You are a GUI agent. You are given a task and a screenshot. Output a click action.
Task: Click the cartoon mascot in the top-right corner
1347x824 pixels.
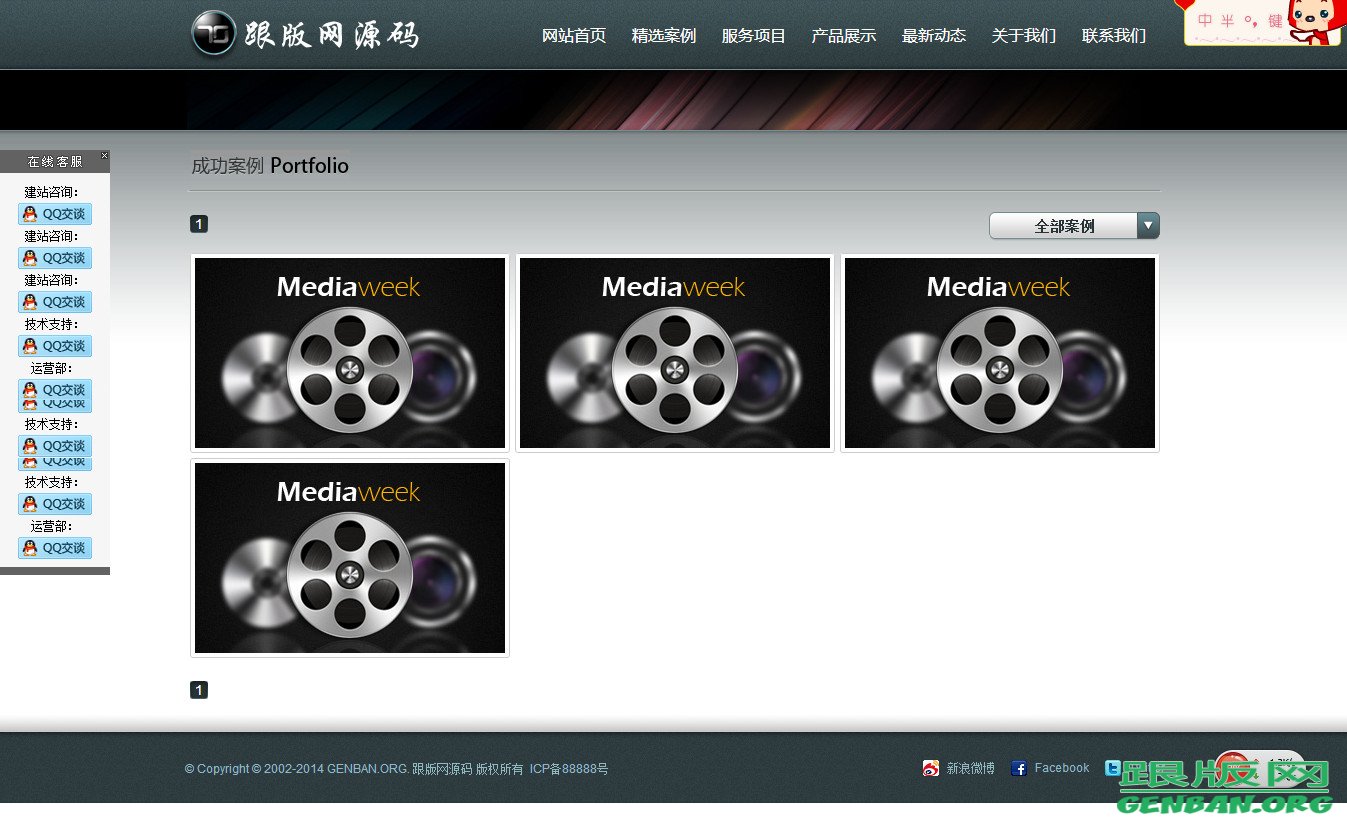point(1312,20)
